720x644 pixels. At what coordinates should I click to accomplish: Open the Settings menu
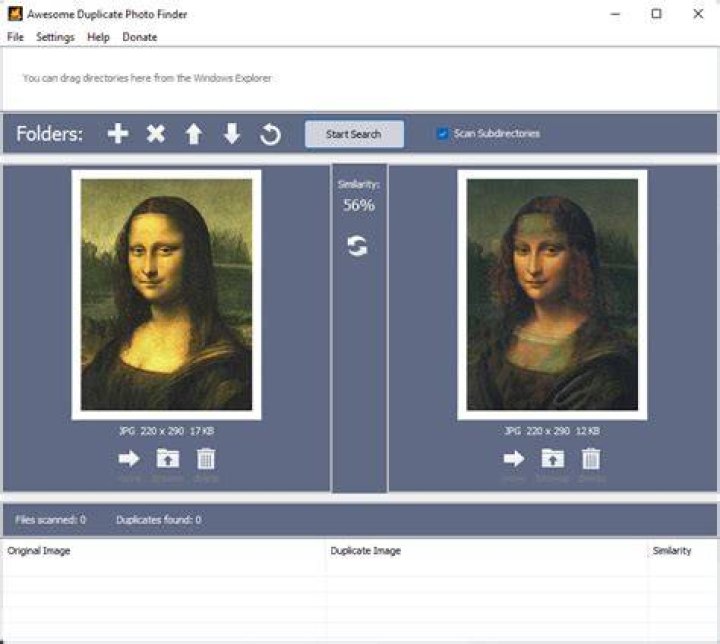pyautogui.click(x=55, y=37)
